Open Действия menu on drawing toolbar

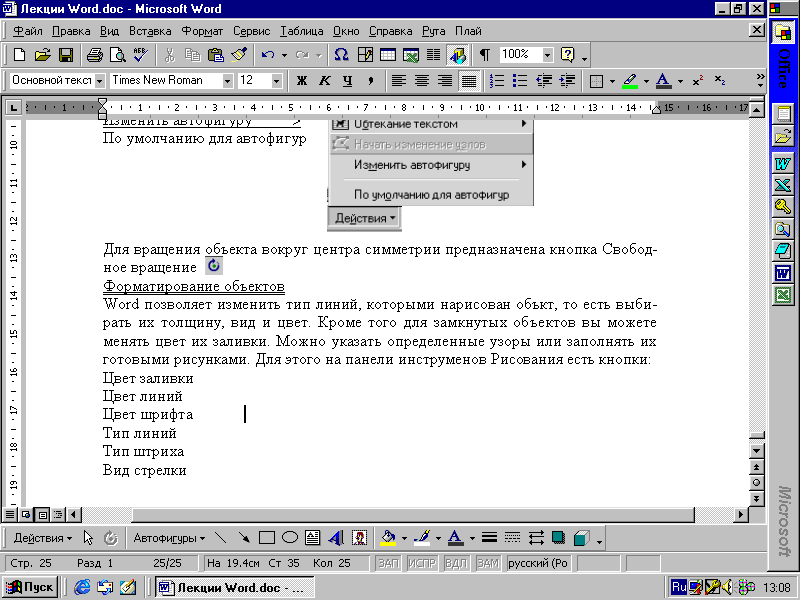[43, 538]
